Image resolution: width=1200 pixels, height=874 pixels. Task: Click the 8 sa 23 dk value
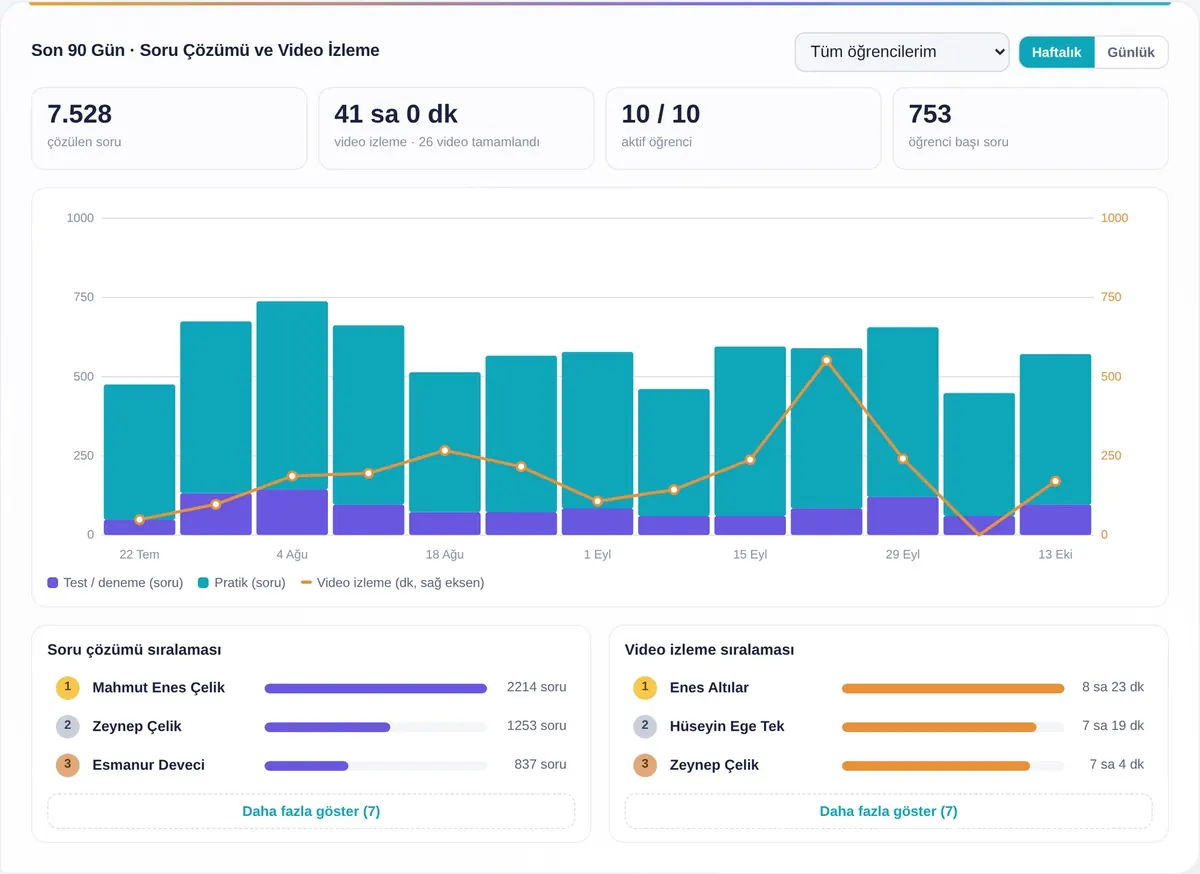[1113, 688]
